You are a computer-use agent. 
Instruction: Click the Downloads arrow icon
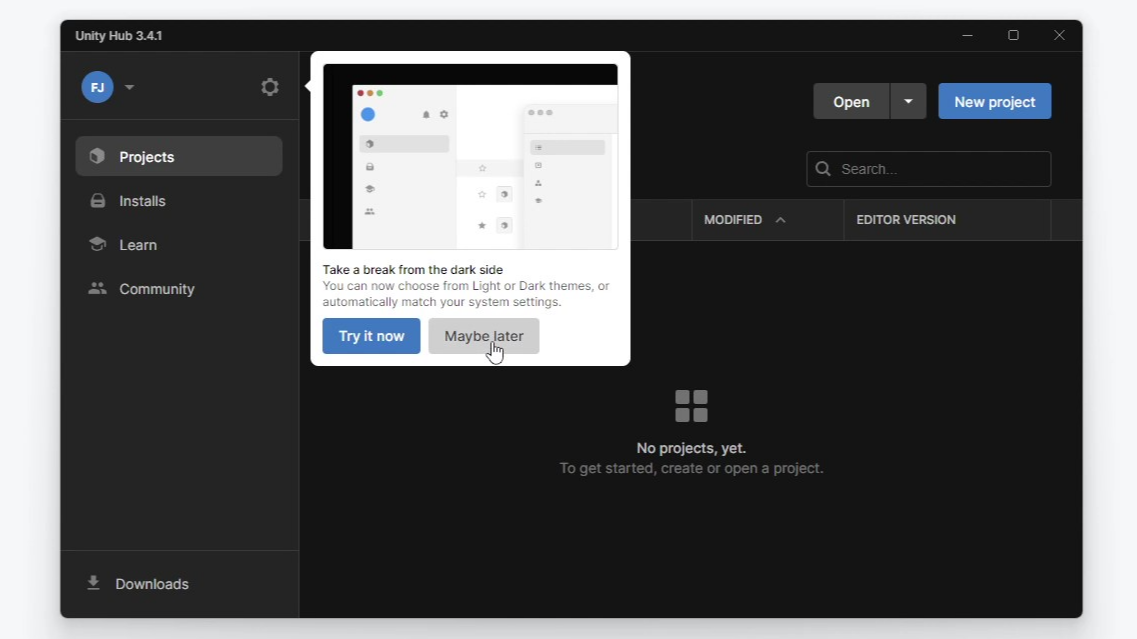click(x=93, y=582)
